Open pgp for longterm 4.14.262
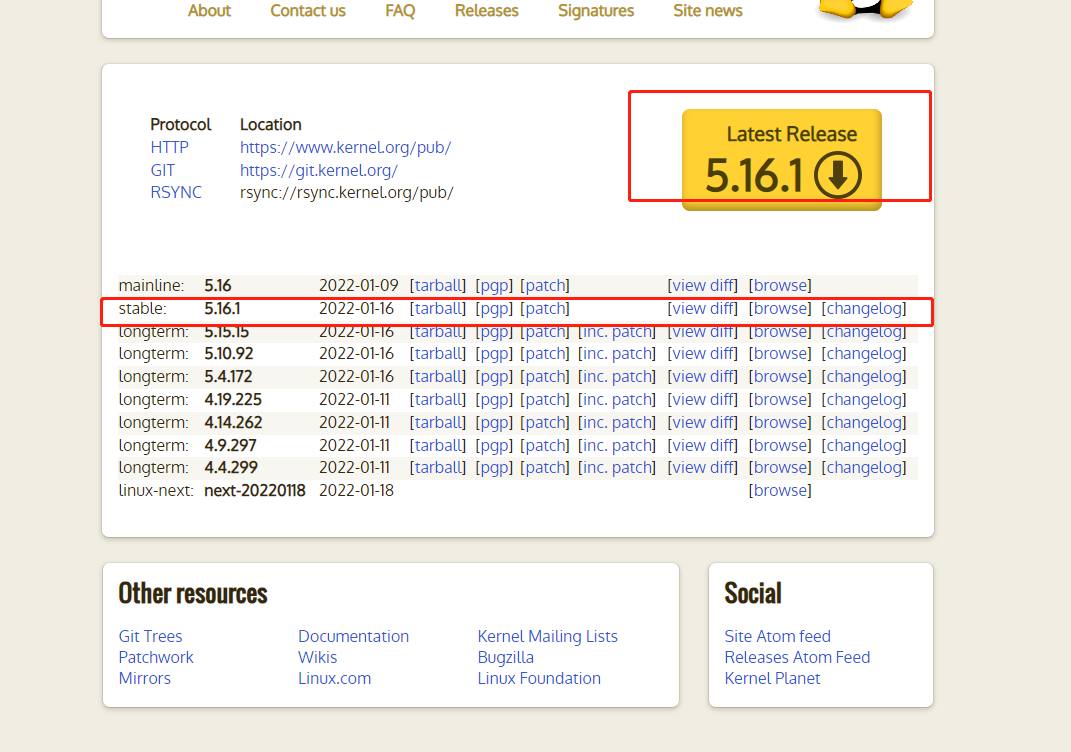Screen dimensions: 1071x752 point(494,423)
